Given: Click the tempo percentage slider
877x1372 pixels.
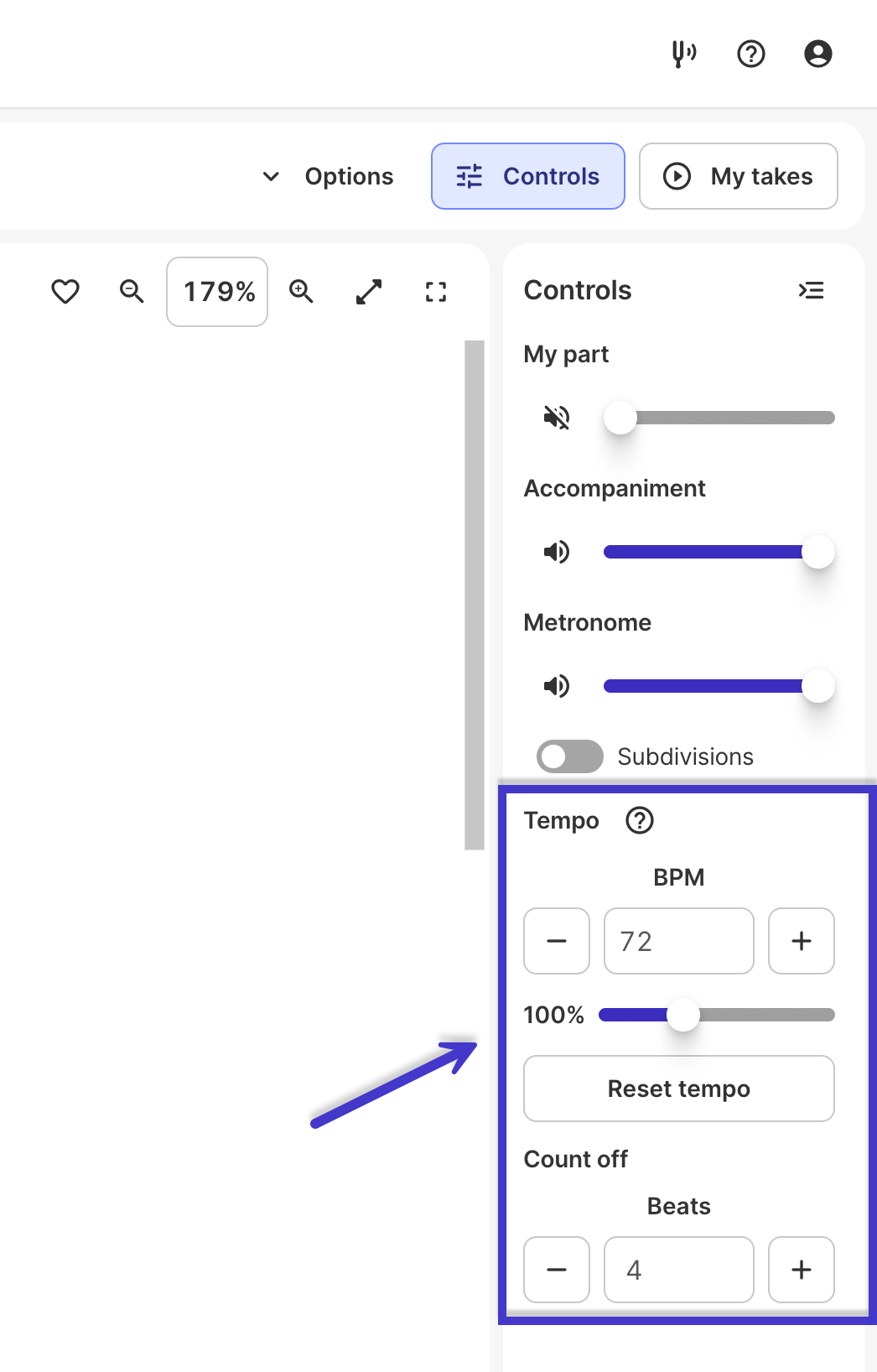Looking at the screenshot, I should (717, 1015).
